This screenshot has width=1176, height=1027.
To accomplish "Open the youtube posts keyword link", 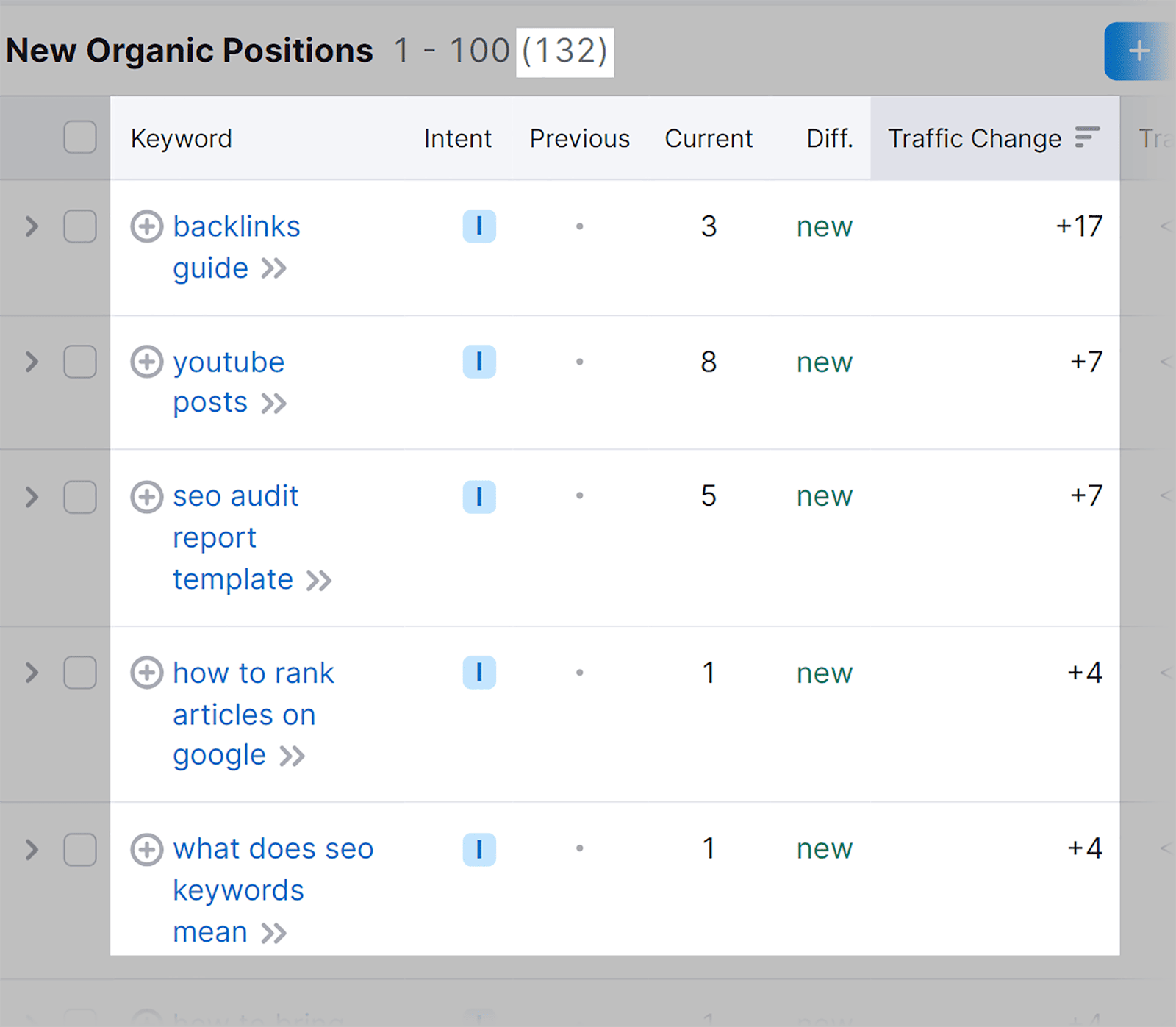I will coord(228,362).
